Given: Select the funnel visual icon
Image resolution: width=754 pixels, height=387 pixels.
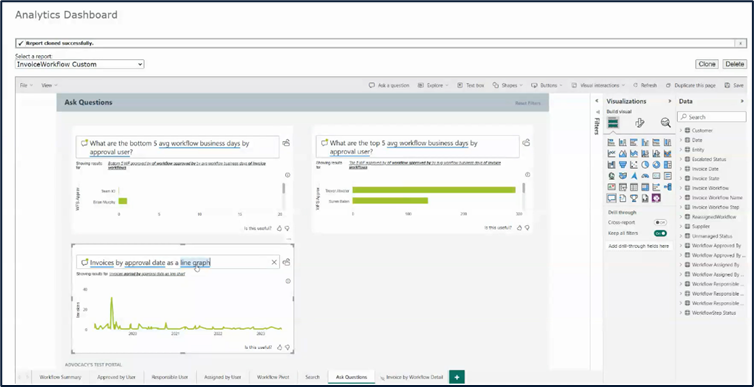Looking at the screenshot, I should pyautogui.click(x=623, y=164).
